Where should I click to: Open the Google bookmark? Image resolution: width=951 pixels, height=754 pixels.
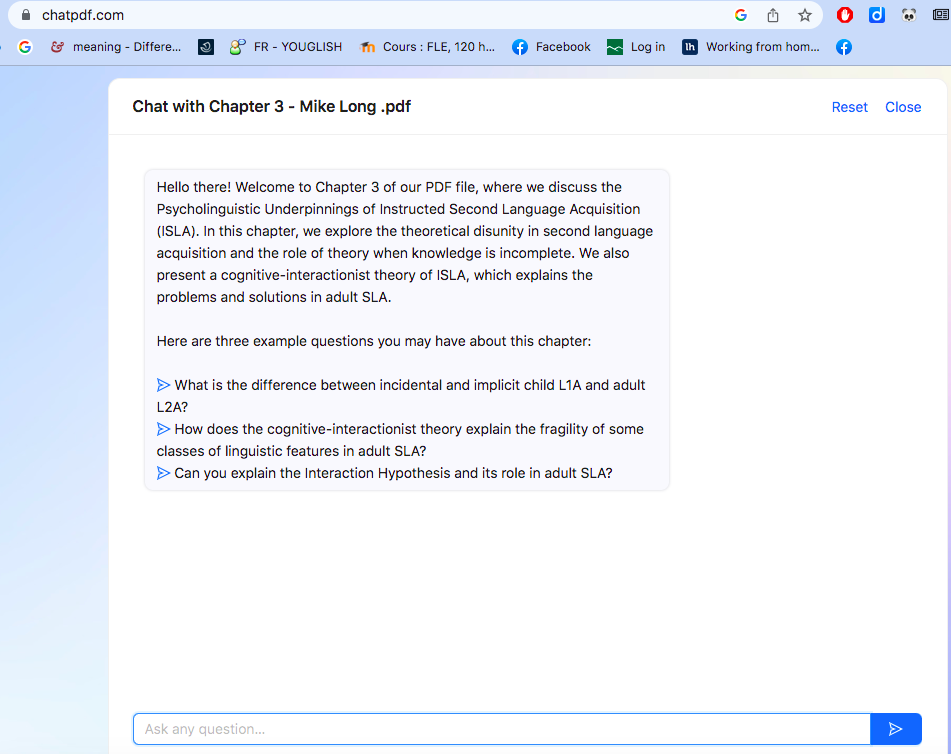coord(25,47)
